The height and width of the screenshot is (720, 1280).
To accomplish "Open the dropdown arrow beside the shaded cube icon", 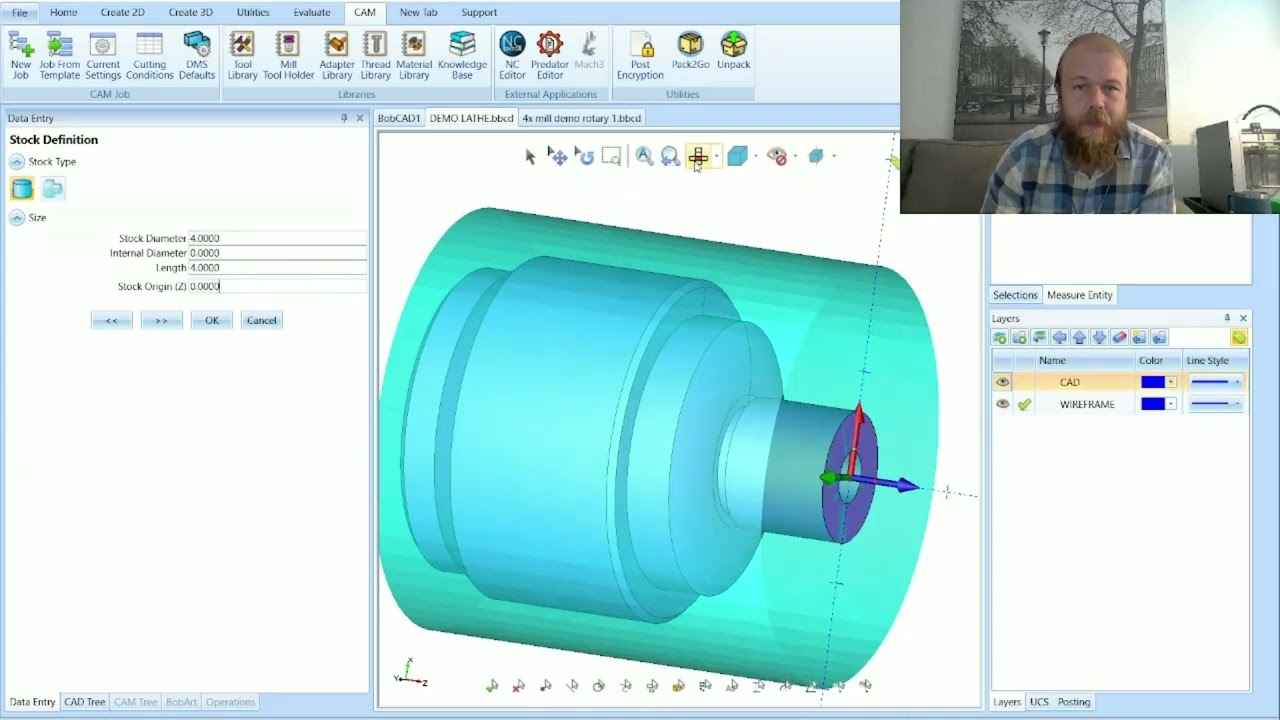I will click(x=756, y=156).
